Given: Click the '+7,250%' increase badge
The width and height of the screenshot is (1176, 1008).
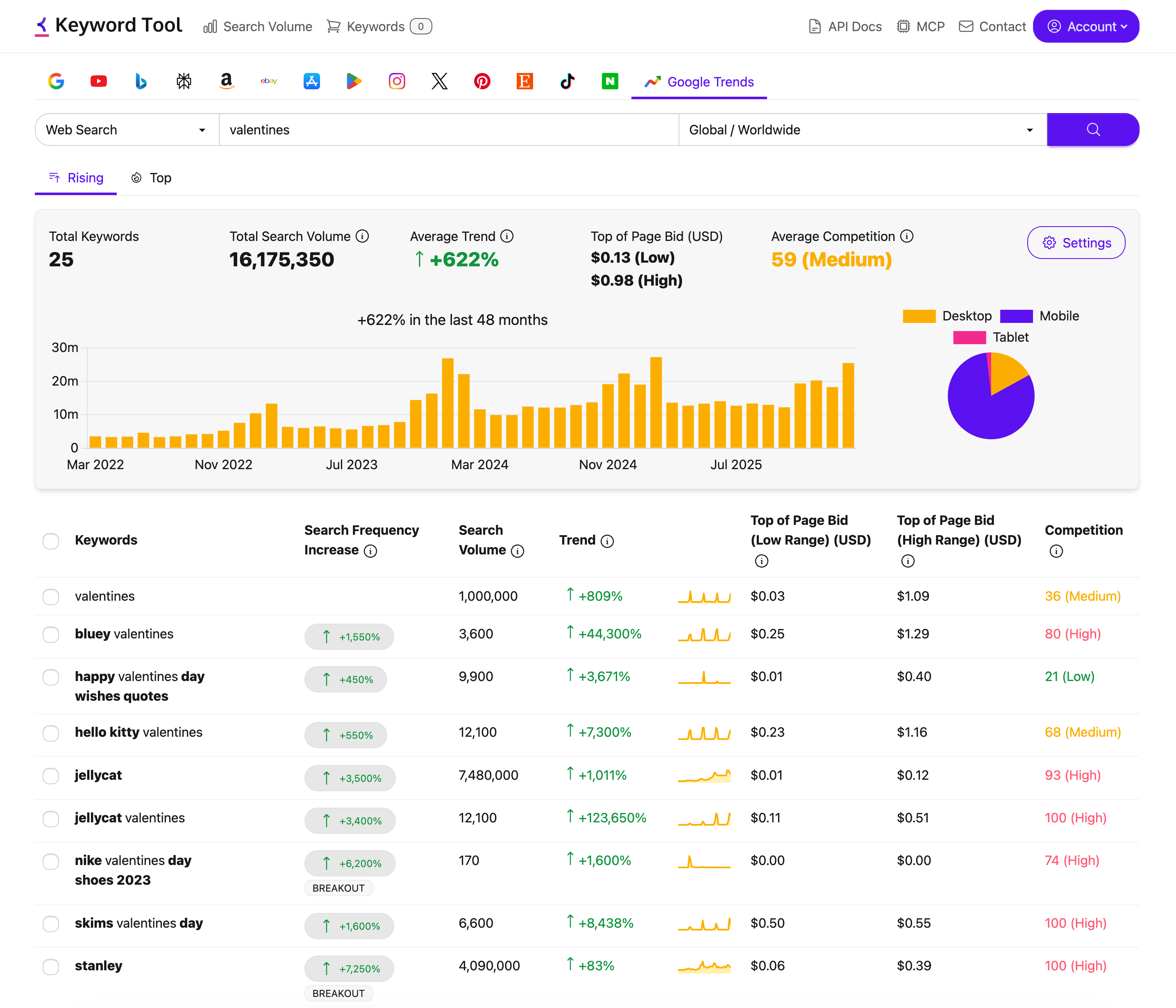Looking at the screenshot, I should click(x=349, y=969).
